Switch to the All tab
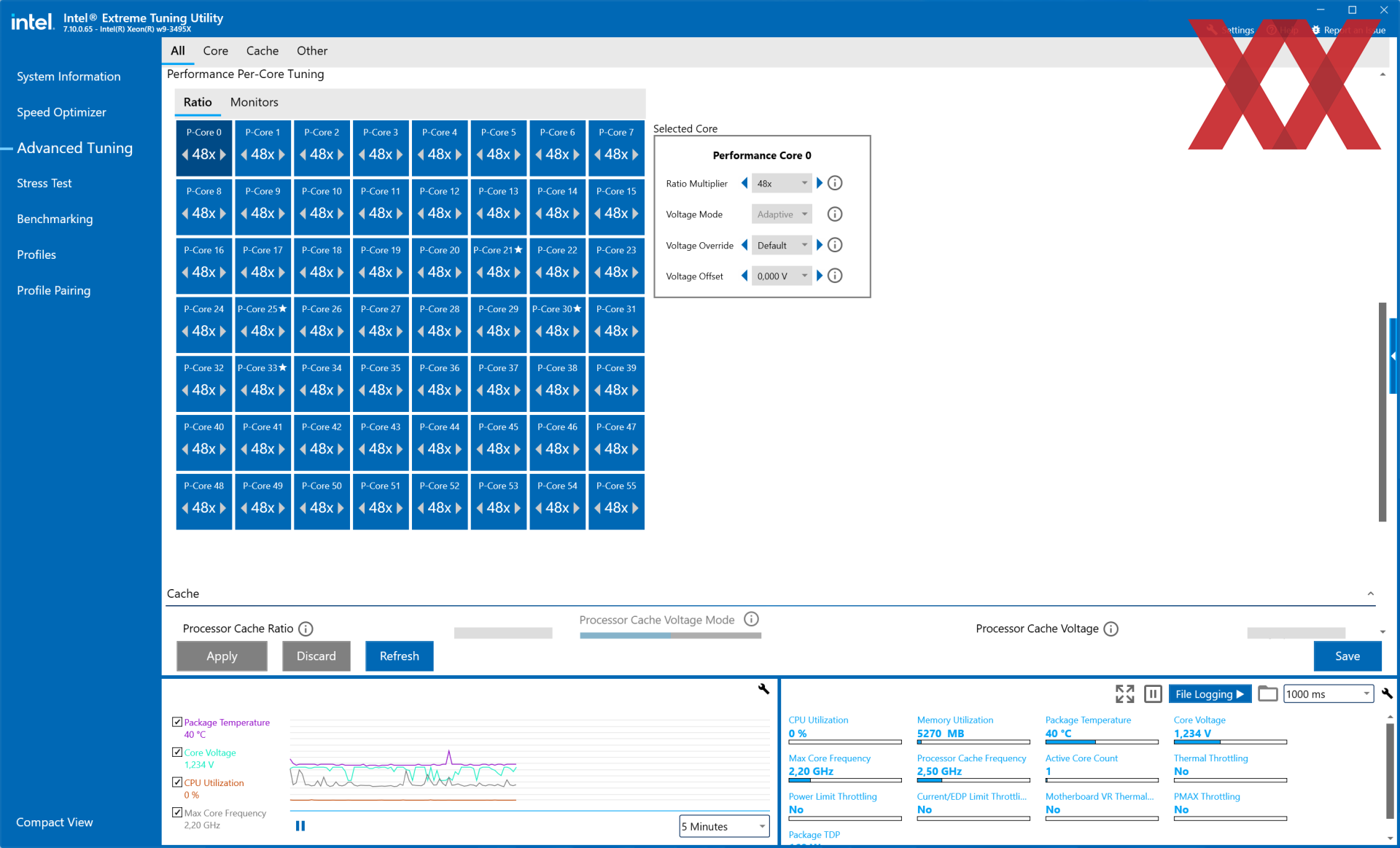 [178, 51]
